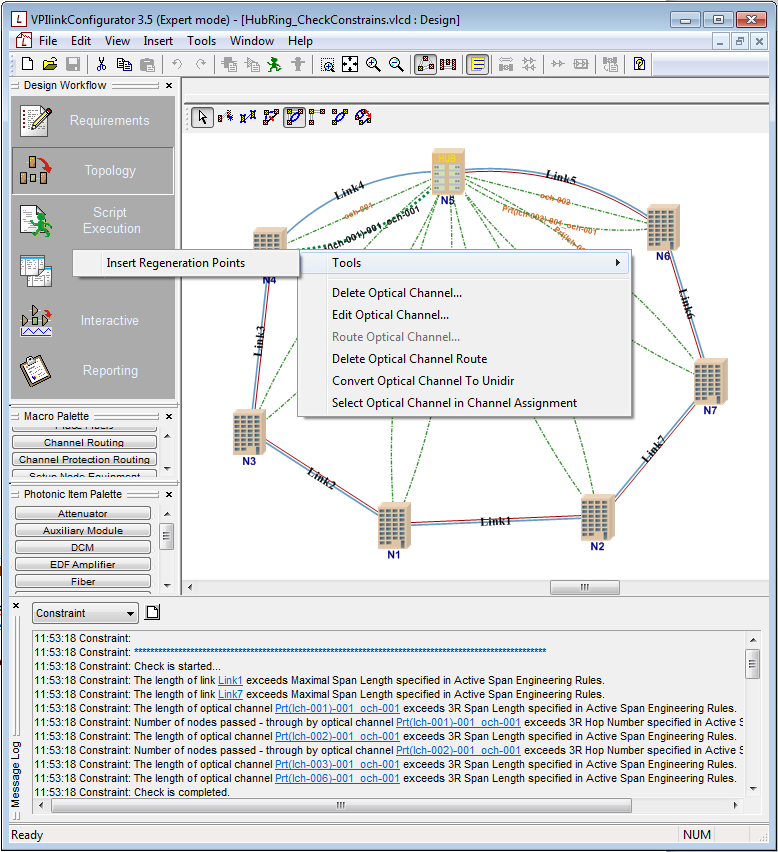Click the Paste clipboard icon

point(147,64)
